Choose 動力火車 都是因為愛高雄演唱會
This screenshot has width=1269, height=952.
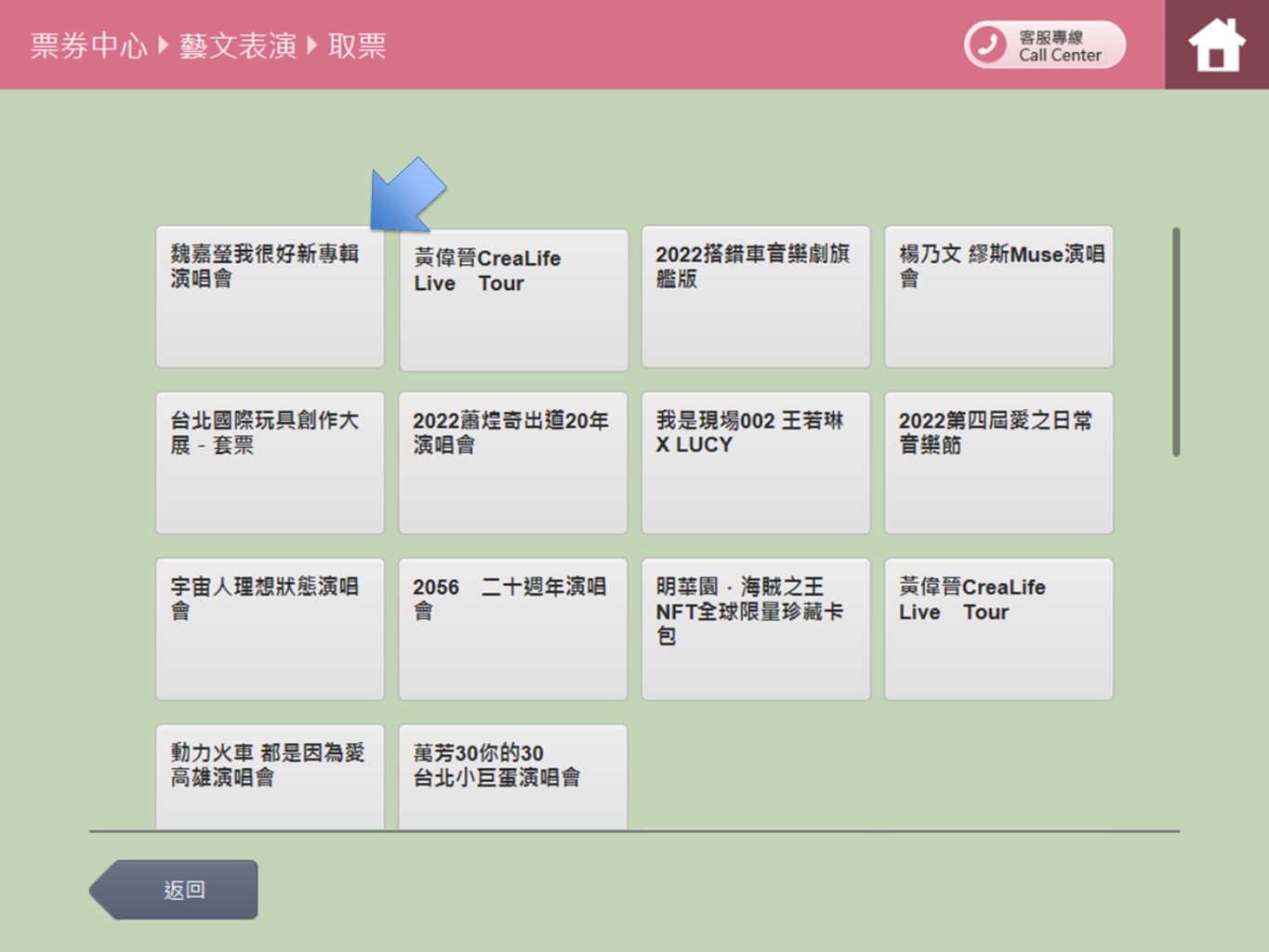[x=270, y=775]
